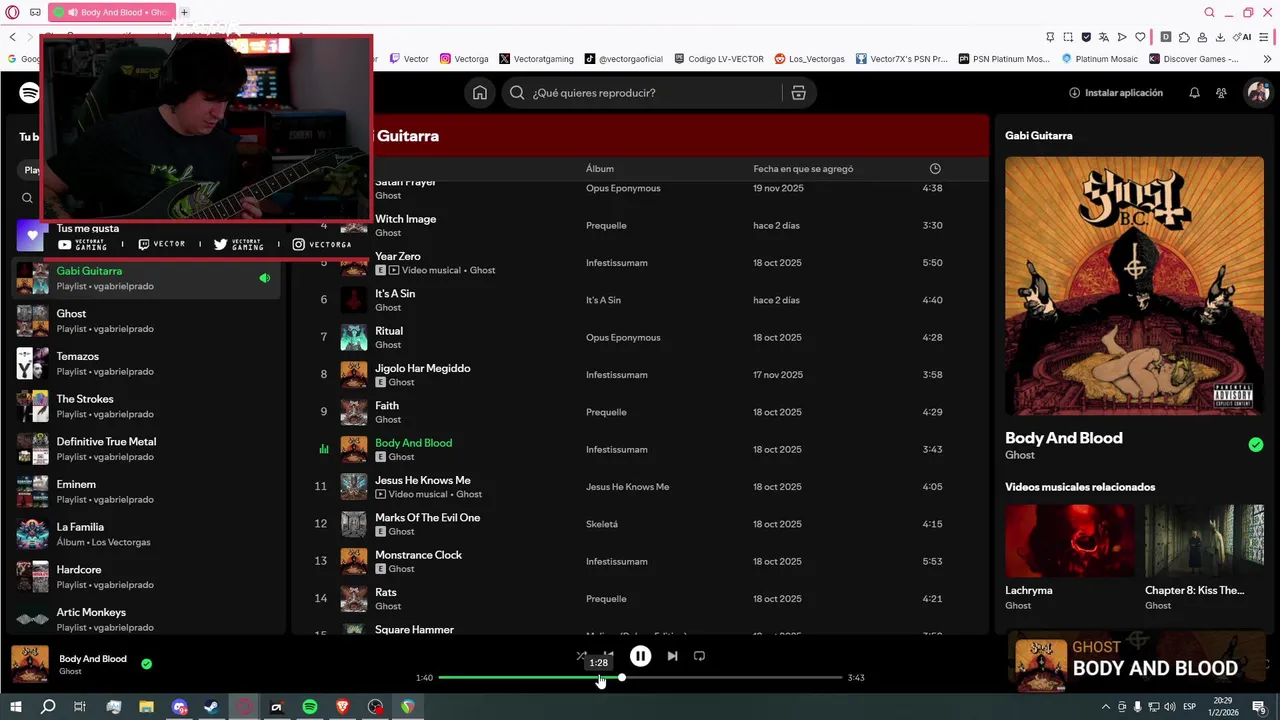Open Spotify from the Windows taskbar
Image resolution: width=1280 pixels, height=720 pixels.
(310, 707)
